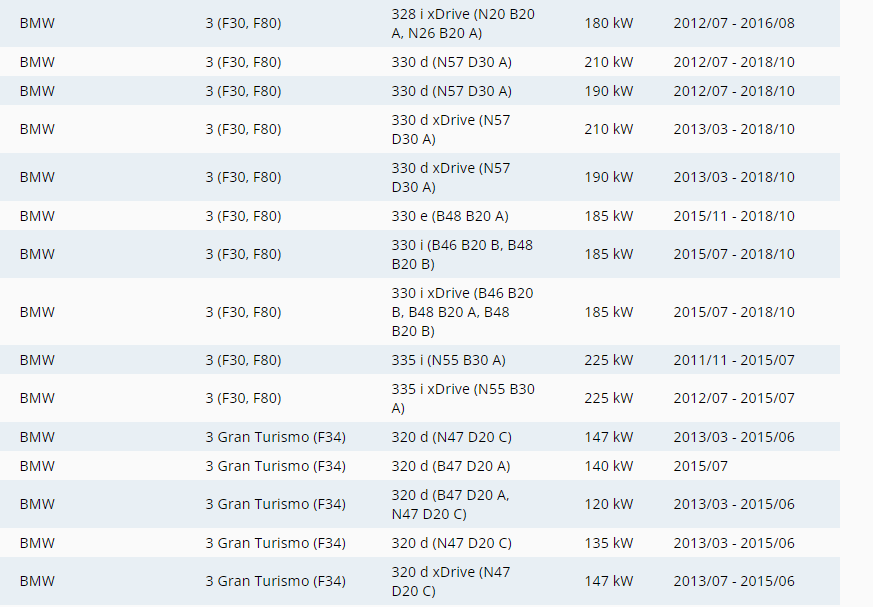Viewport: 873px width, 607px height.
Task: Select date range 2012/07 - 2015/07
Action: coord(734,398)
